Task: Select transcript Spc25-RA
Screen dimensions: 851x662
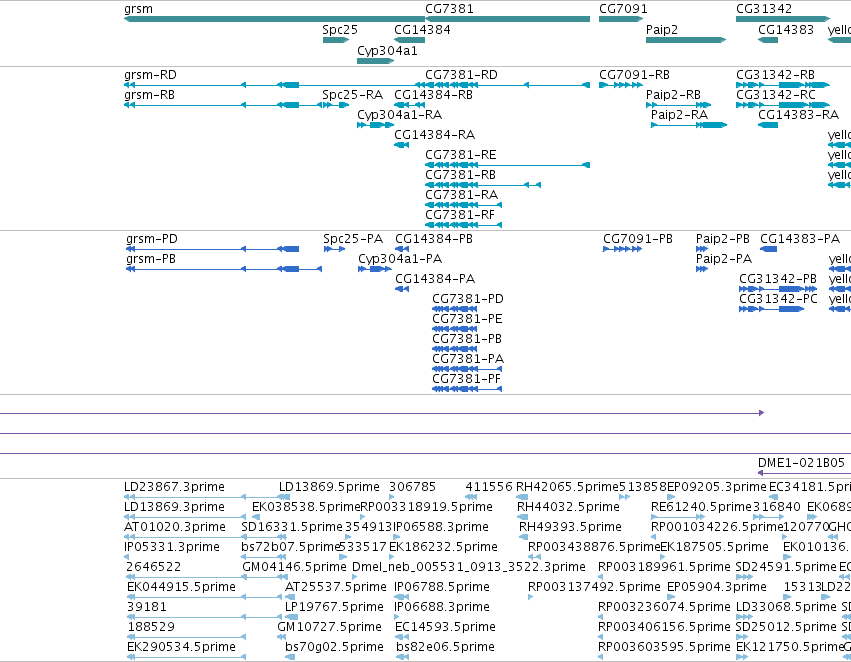Action: [353, 95]
